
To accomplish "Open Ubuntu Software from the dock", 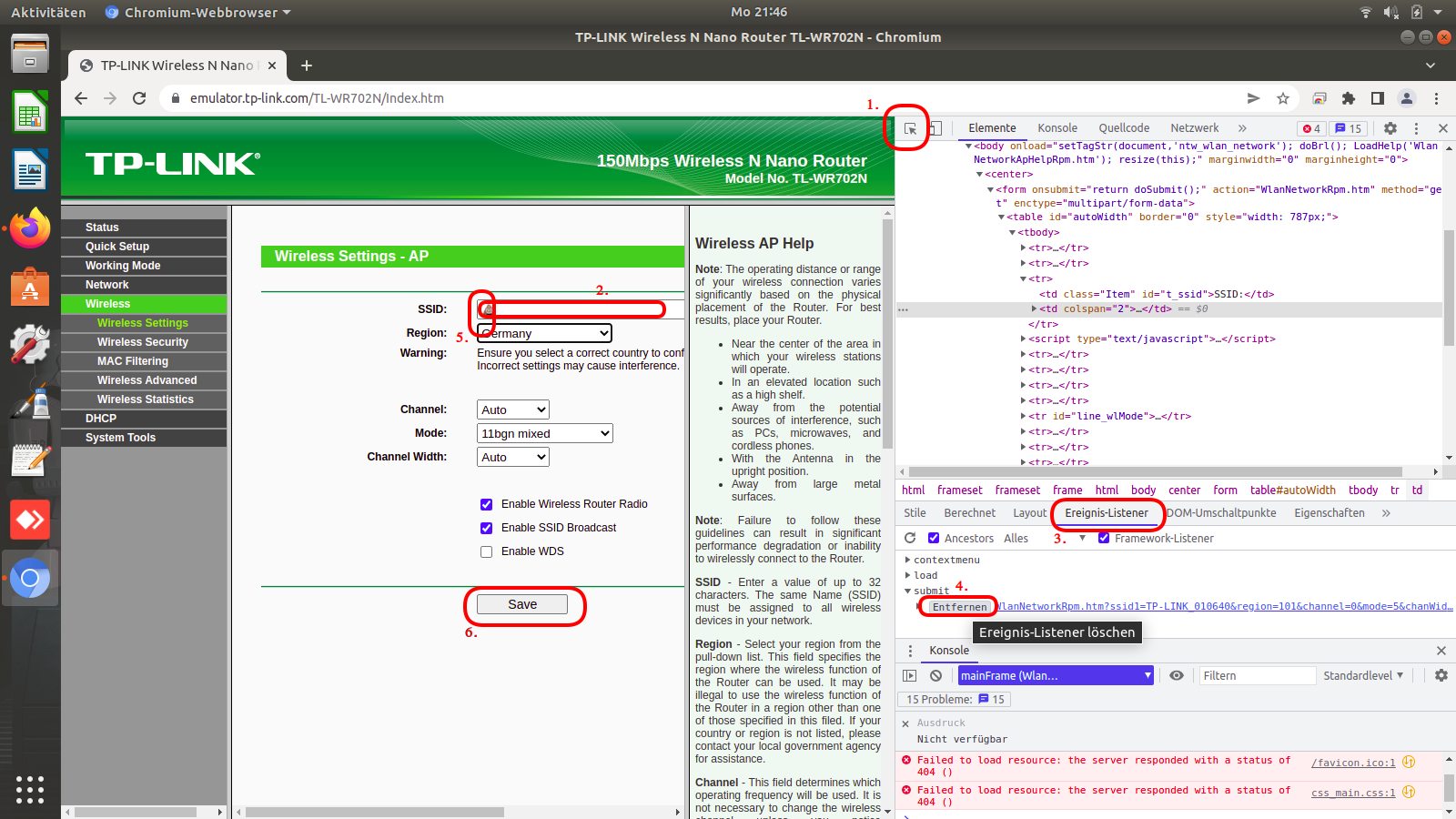I will (30, 287).
